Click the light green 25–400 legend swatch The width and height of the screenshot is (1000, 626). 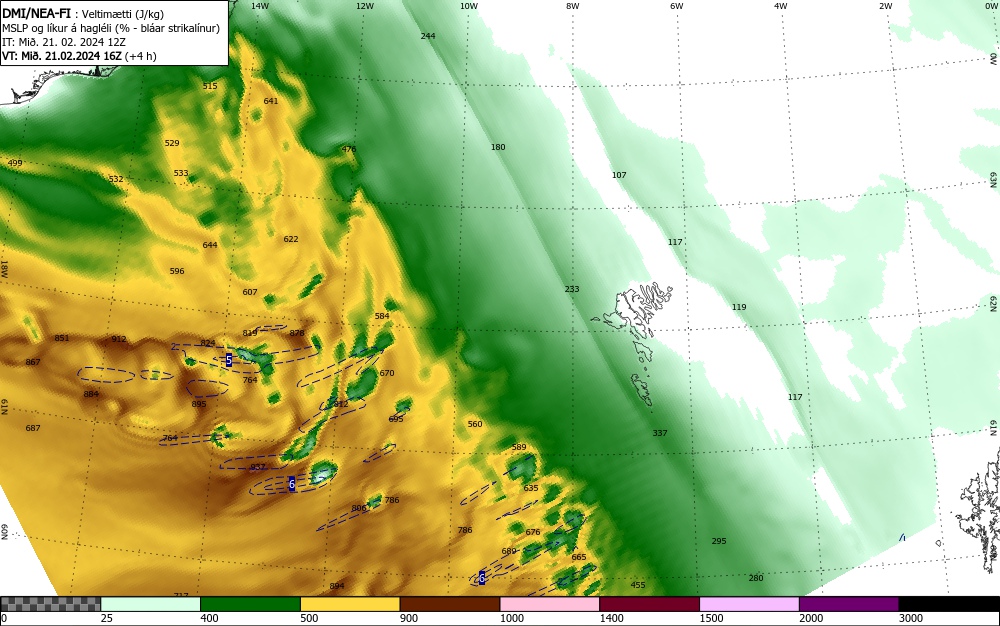151,604
